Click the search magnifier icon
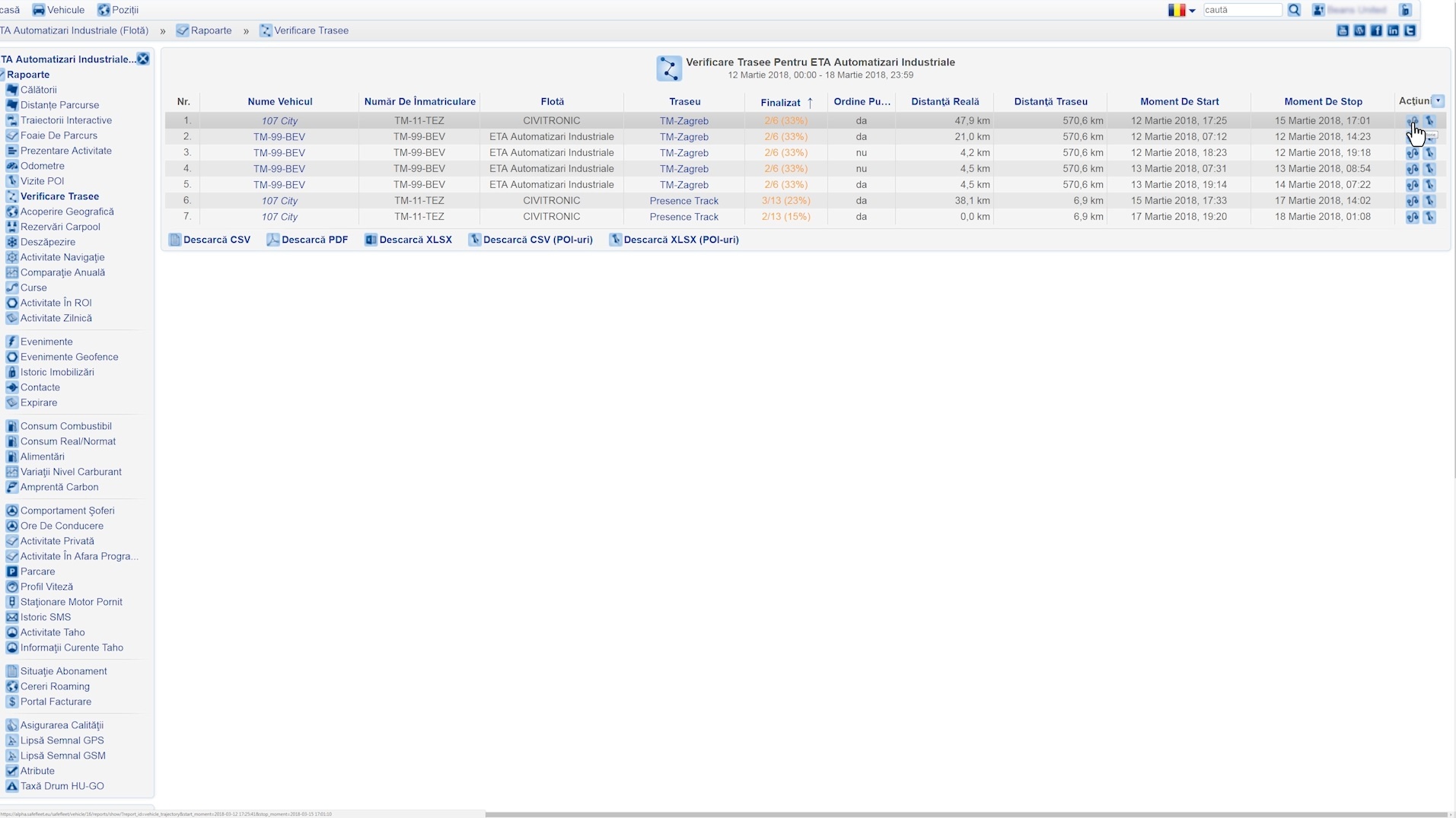 [x=1294, y=10]
